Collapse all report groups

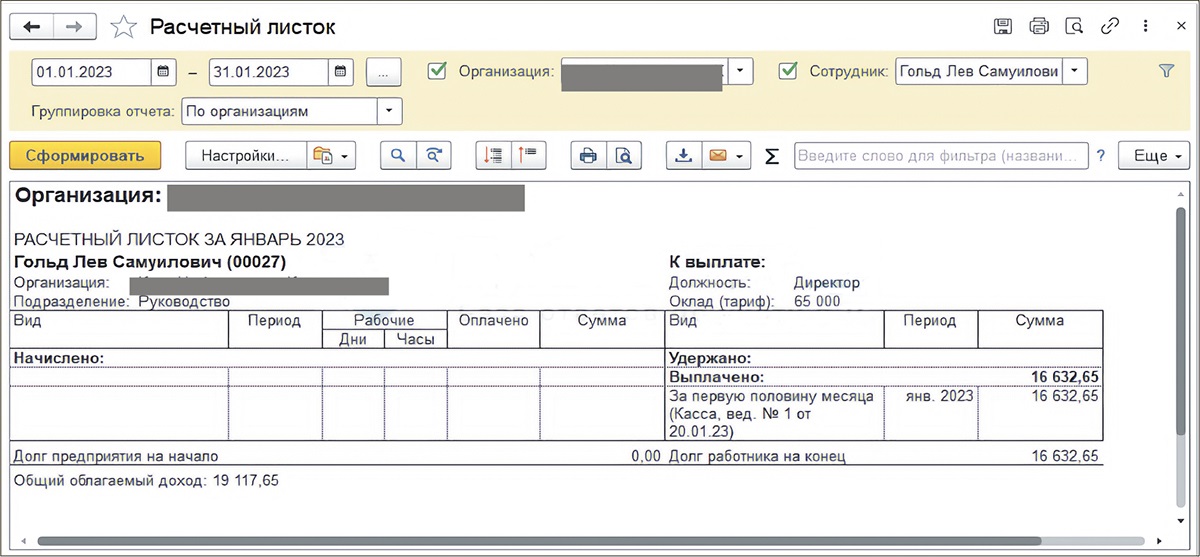(x=527, y=155)
